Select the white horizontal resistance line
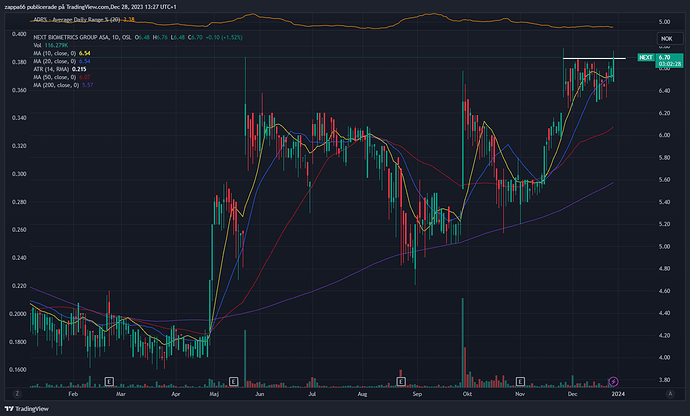Image resolution: width=690 pixels, height=416 pixels. (594, 58)
